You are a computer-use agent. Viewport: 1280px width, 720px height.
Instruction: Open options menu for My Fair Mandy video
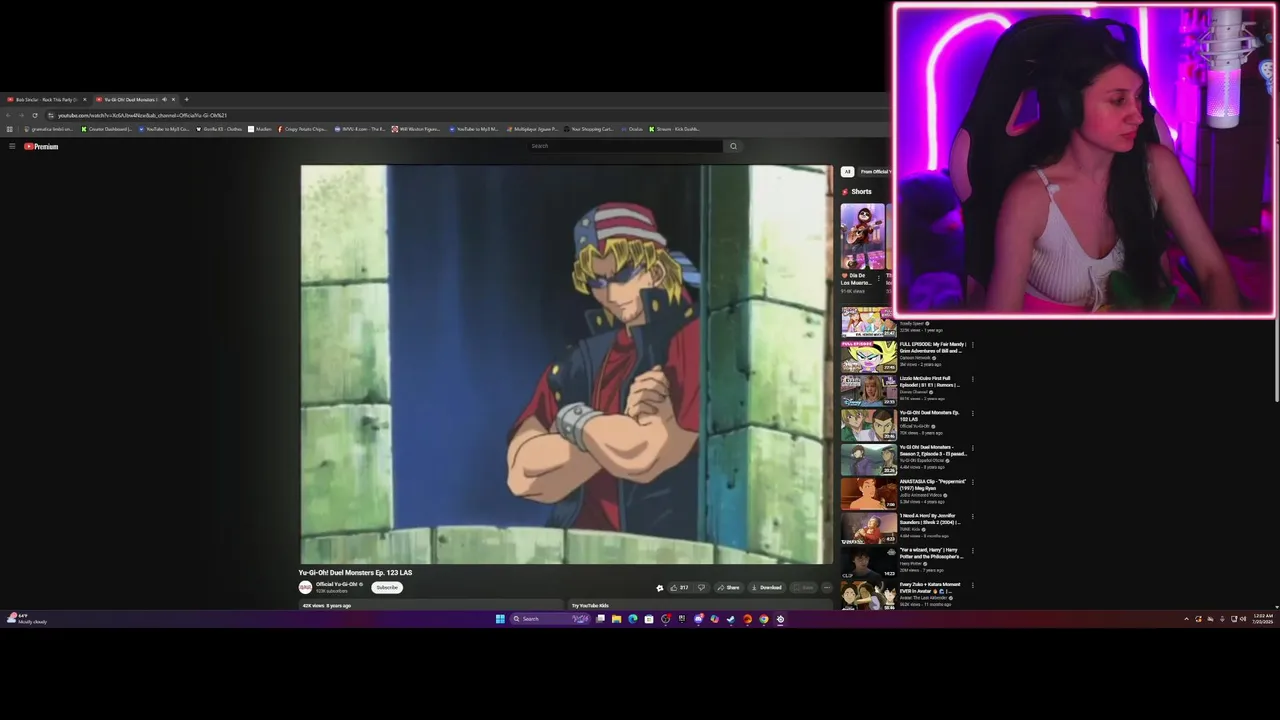[972, 345]
